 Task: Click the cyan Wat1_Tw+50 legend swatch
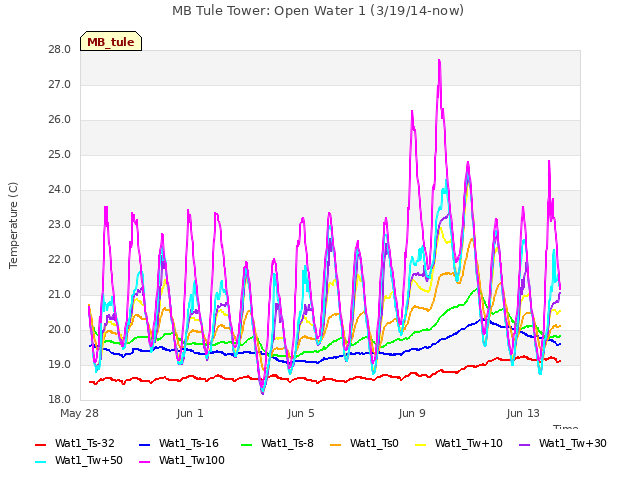(40, 462)
